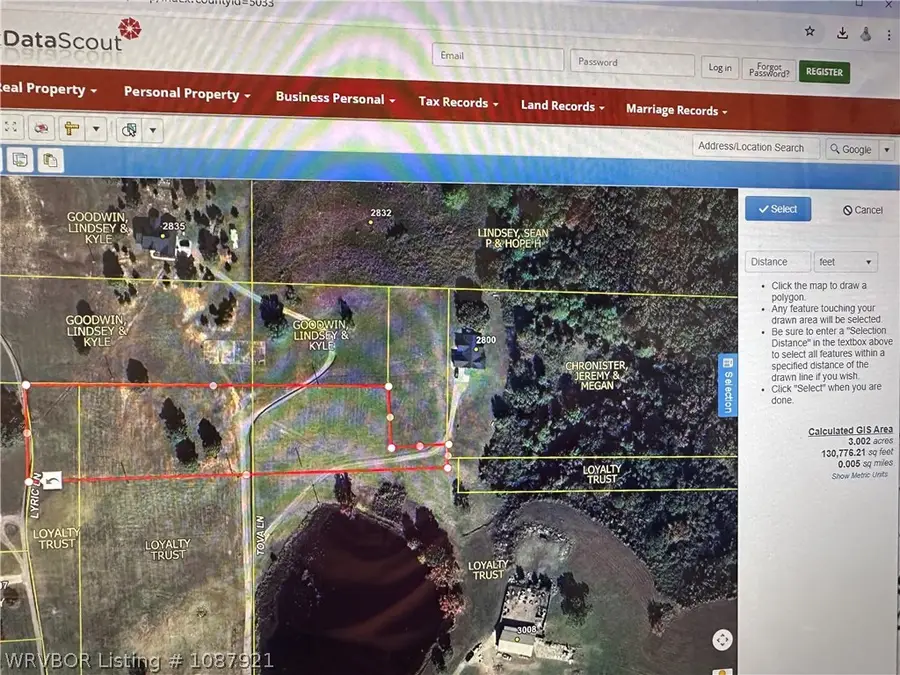
Task: Click the Address/Location Search field
Action: [755, 147]
